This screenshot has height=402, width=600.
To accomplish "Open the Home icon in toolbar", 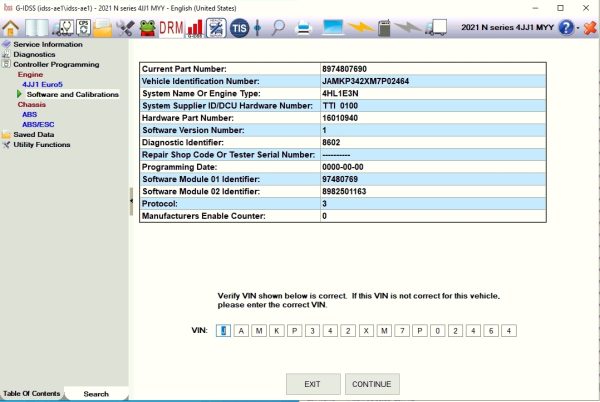I will (10, 28).
